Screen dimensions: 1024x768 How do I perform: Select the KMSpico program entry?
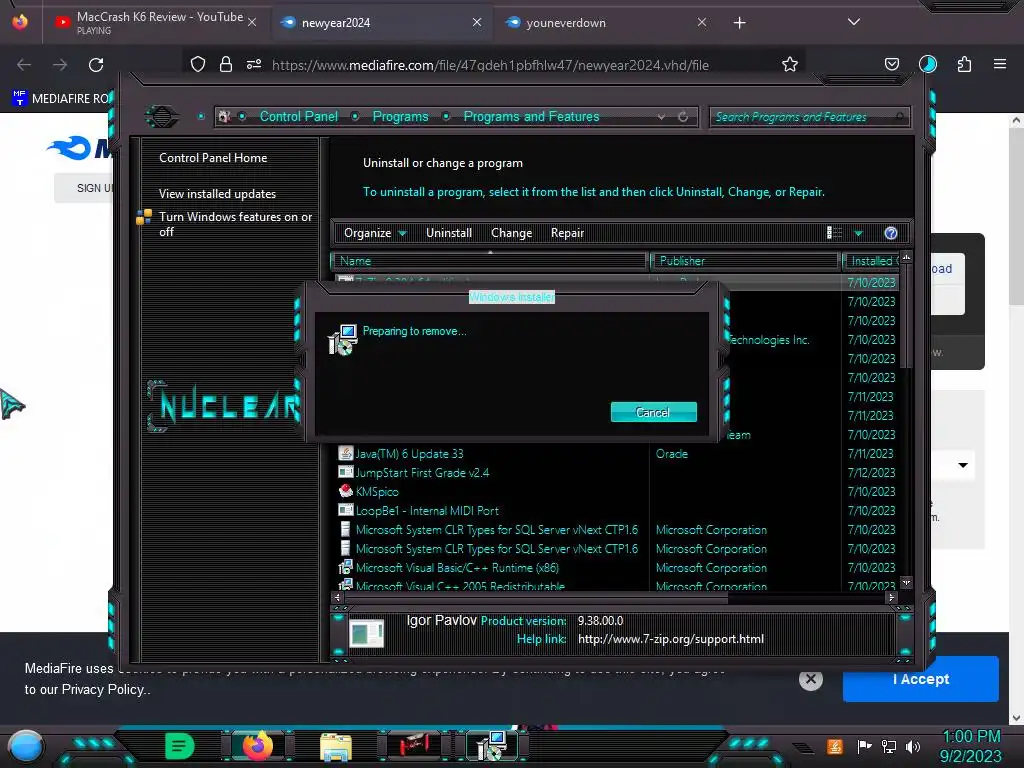[377, 492]
